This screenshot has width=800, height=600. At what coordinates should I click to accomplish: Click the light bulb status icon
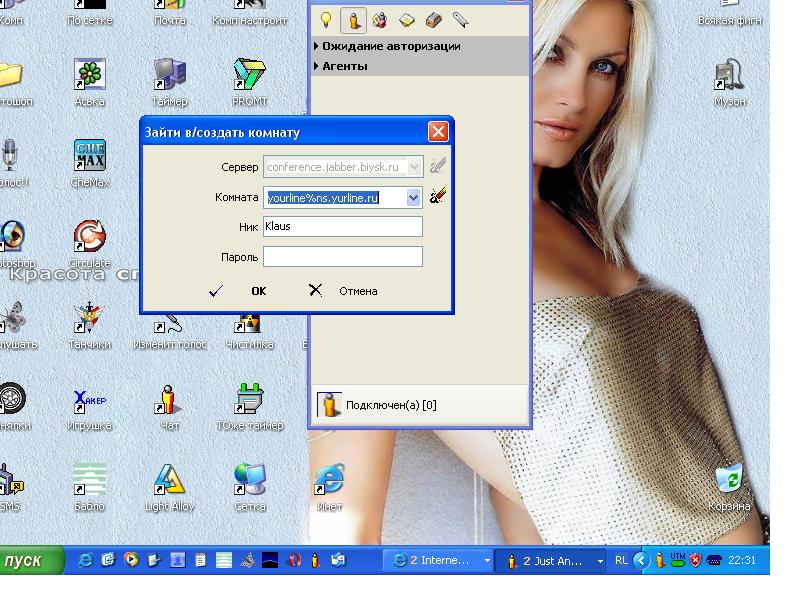pyautogui.click(x=325, y=19)
